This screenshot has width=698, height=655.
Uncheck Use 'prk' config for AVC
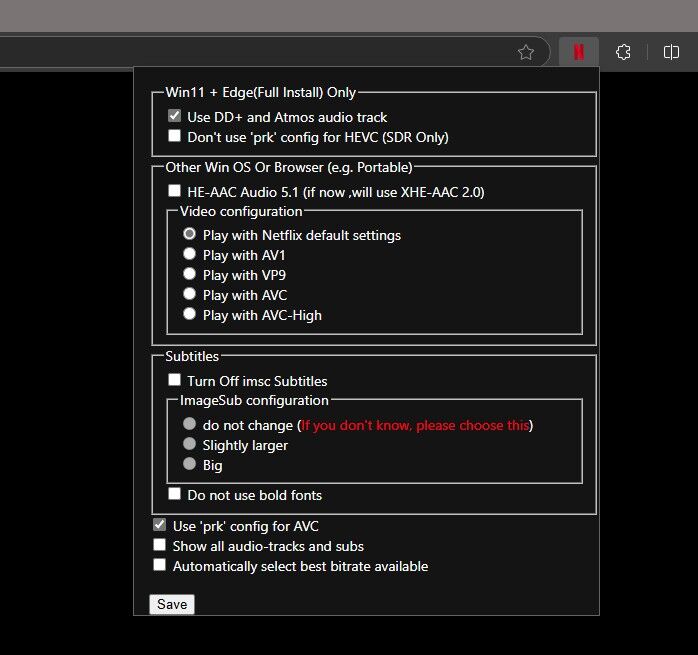(x=159, y=525)
